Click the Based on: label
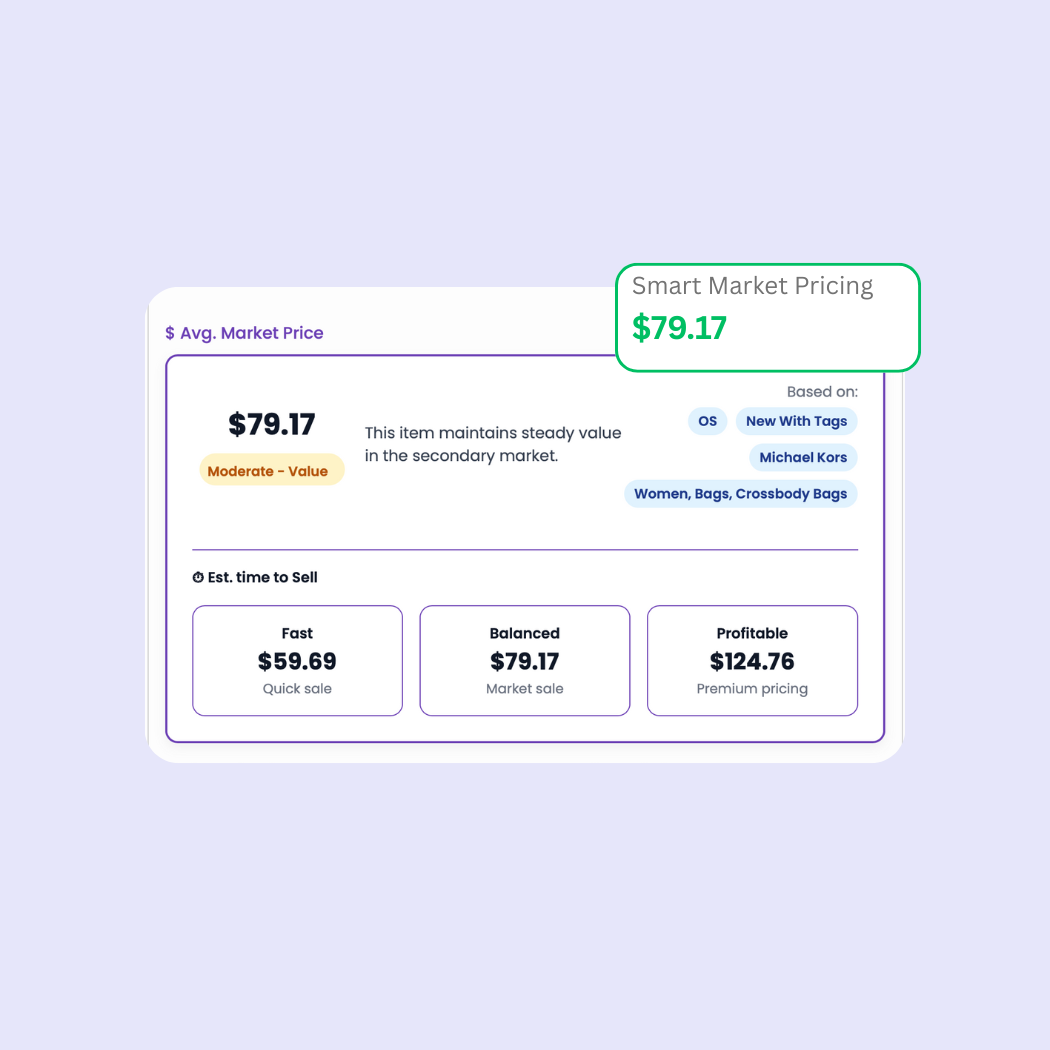 pos(822,391)
